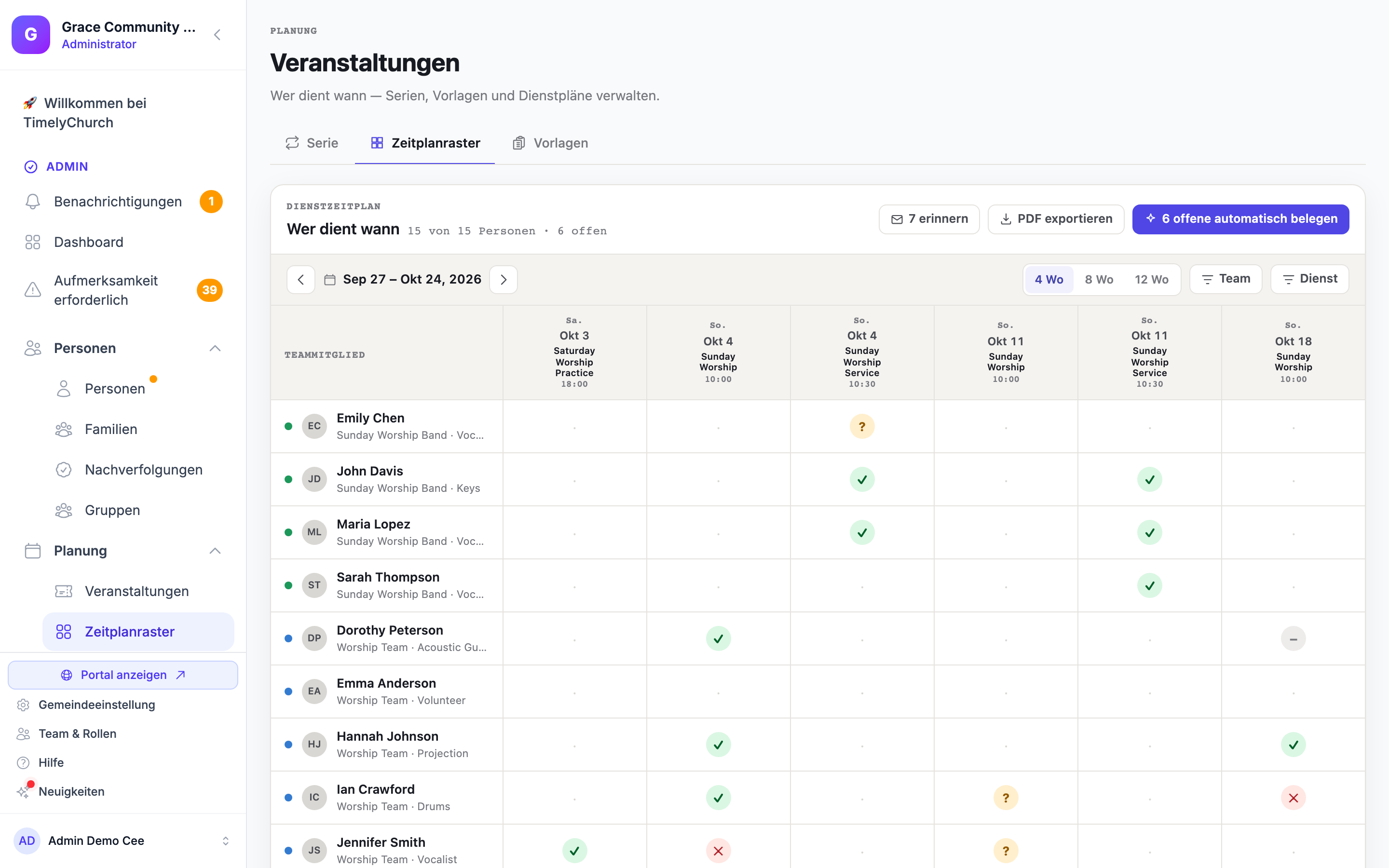This screenshot has width=1389, height=868.
Task: Switch to the Zeitplanraster tab
Action: click(425, 143)
